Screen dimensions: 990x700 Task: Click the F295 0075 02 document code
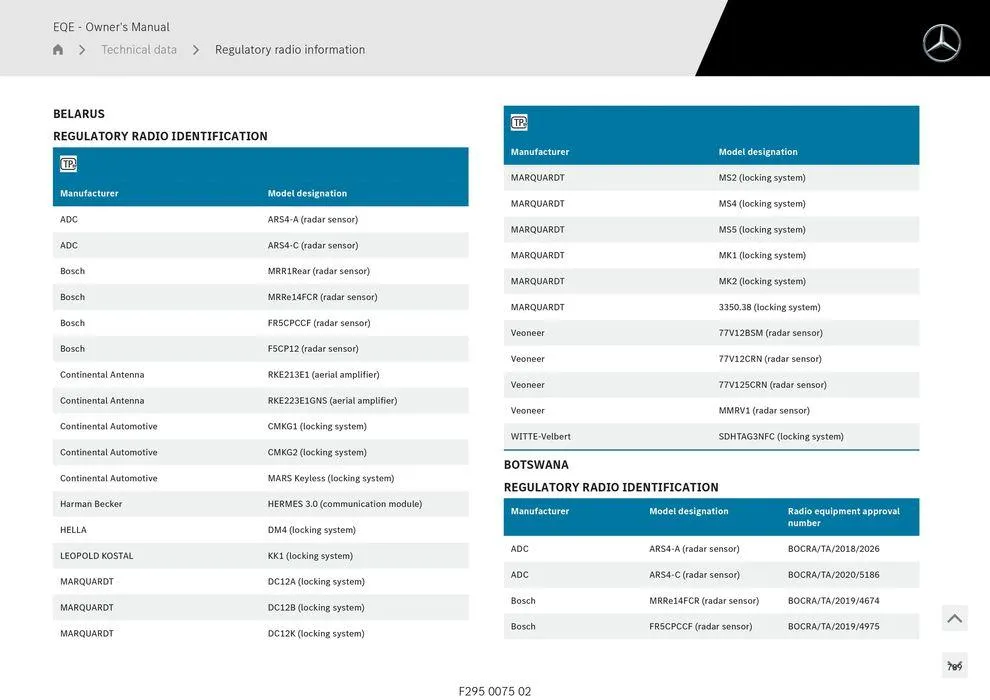(x=495, y=691)
